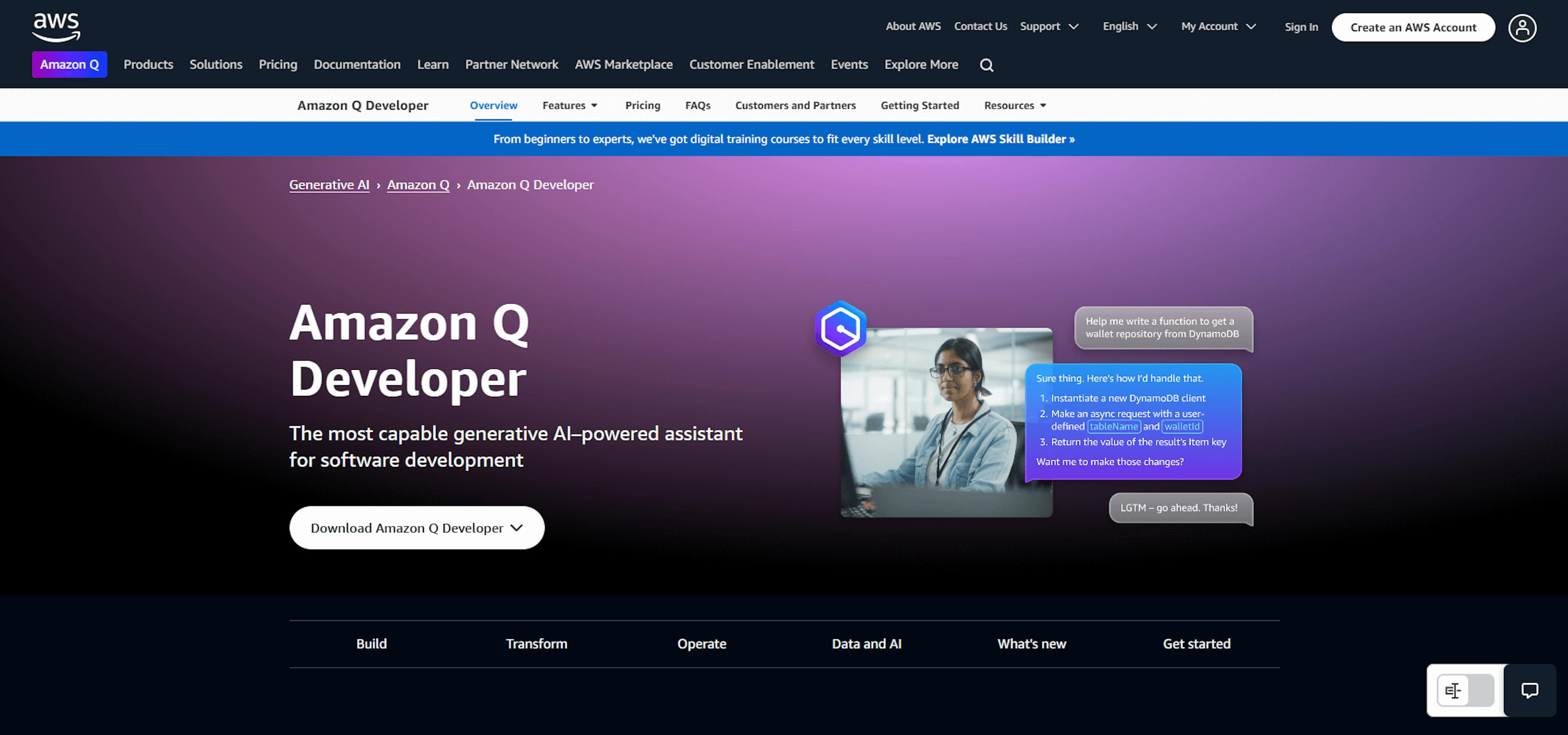1568x735 pixels.
Task: Click the About AWS link
Action: point(913,26)
